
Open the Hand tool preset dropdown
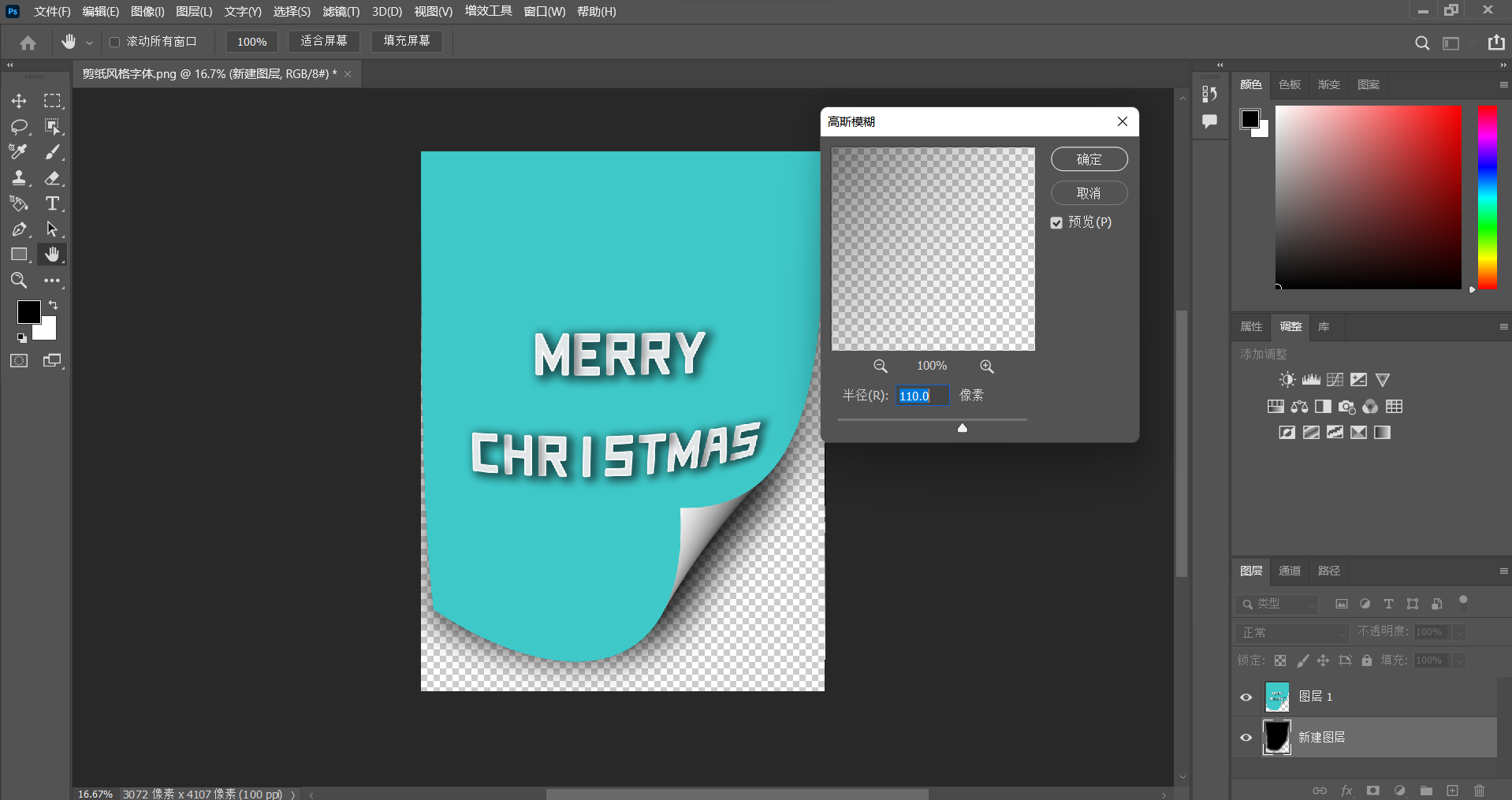tap(89, 43)
